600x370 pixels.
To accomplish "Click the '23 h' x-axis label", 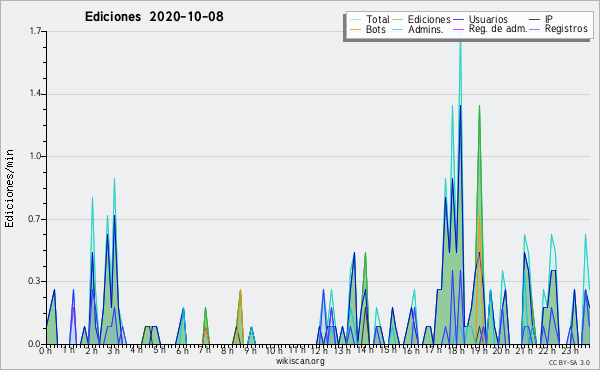I will 570,350.
